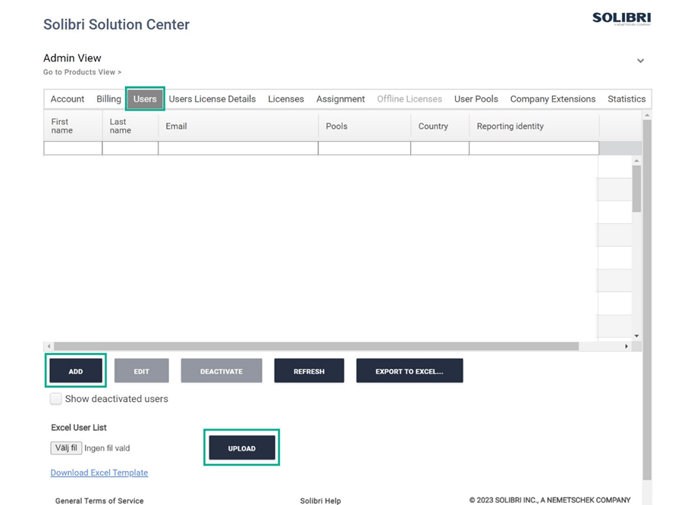This screenshot has width=688, height=505.
Task: Click the Email filter input field
Action: (x=238, y=148)
